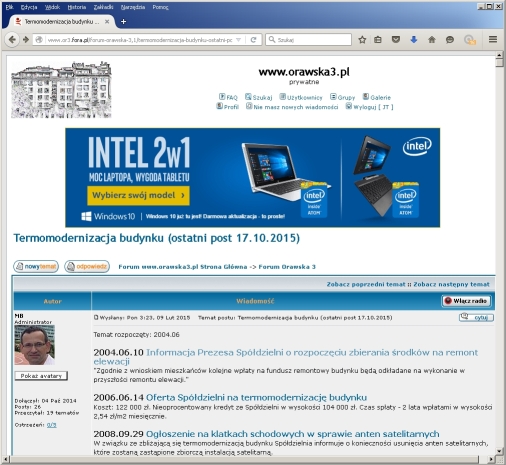Click the small post icon before Wysłany
Viewport: 506px width, 465px height.
[x=96, y=318]
